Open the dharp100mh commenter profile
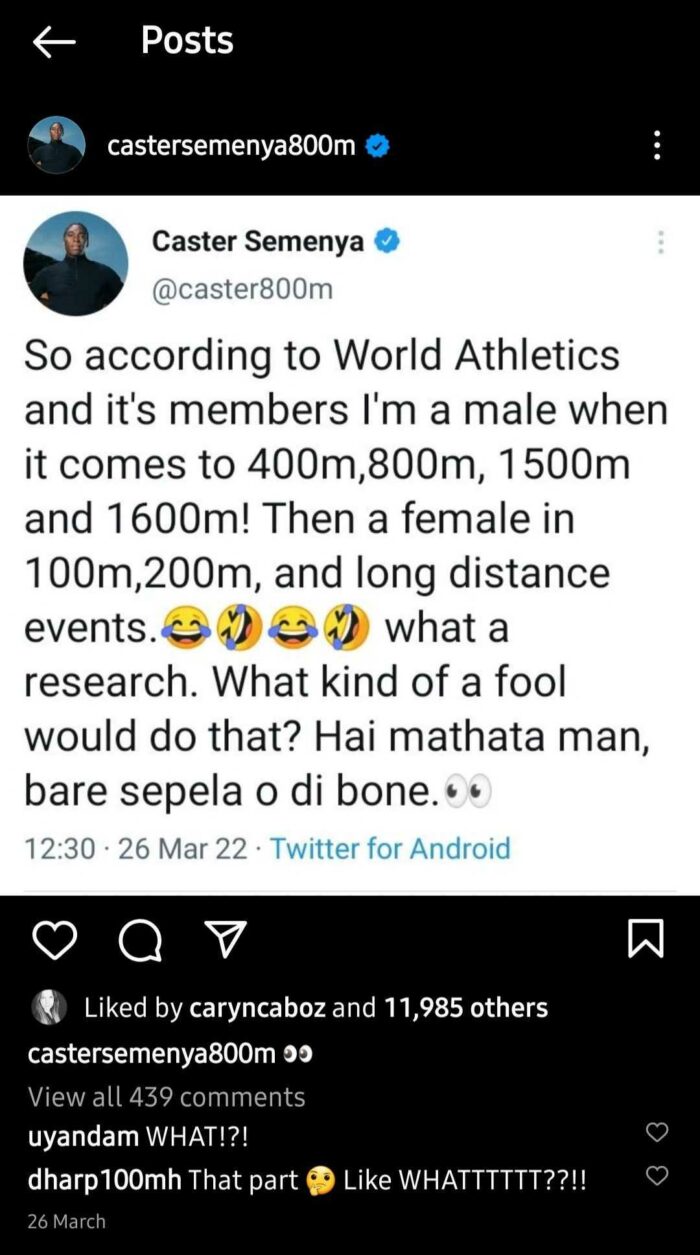This screenshot has width=700, height=1255. click(104, 1180)
